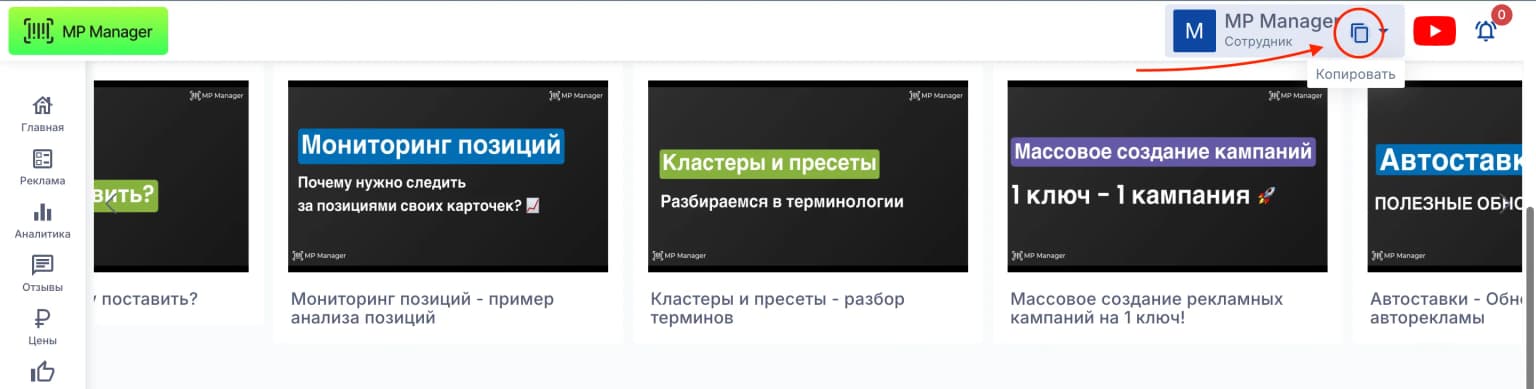Click title 'Мониторинг позиций - пример анализа позиций'
Viewport: 1536px width, 389px height.
coord(422,308)
